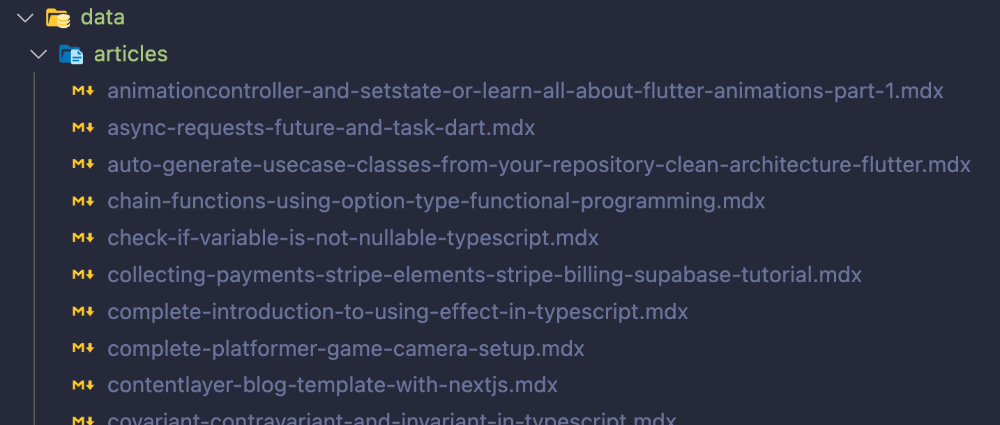Click markdown icon beside complete-introduction-to-using-effect file
Image resolution: width=1000 pixels, height=425 pixels.
[x=83, y=311]
